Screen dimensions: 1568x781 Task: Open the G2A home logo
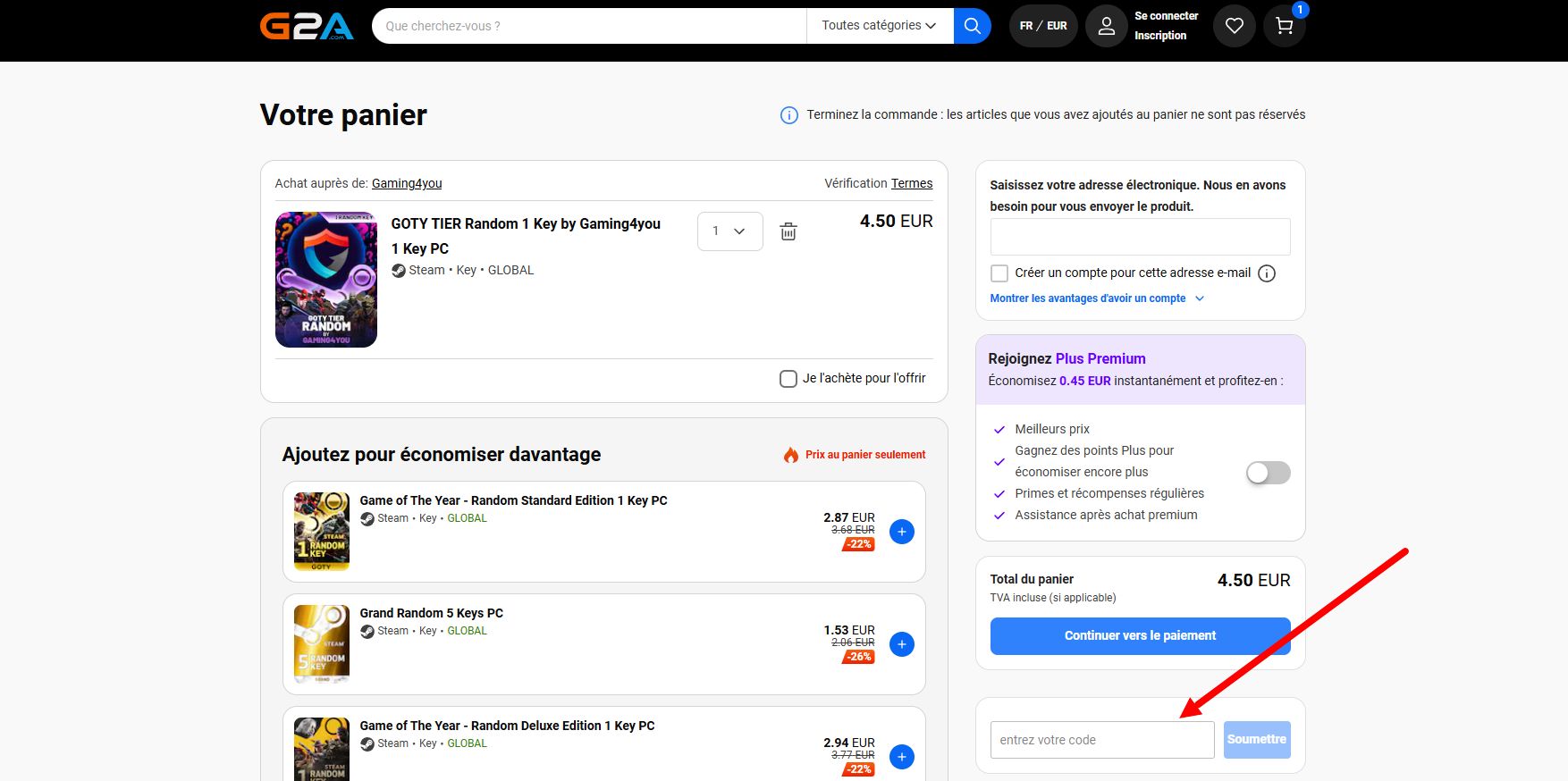coord(307,26)
